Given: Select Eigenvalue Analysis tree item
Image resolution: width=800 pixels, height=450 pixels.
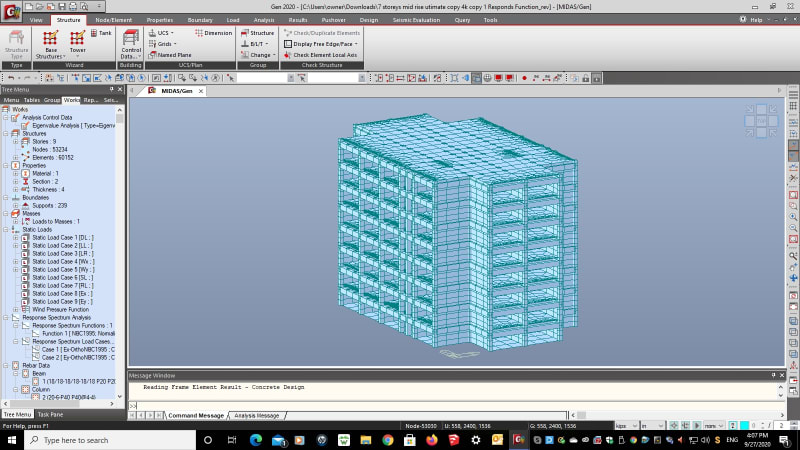Looking at the screenshot, I should 73,126.
